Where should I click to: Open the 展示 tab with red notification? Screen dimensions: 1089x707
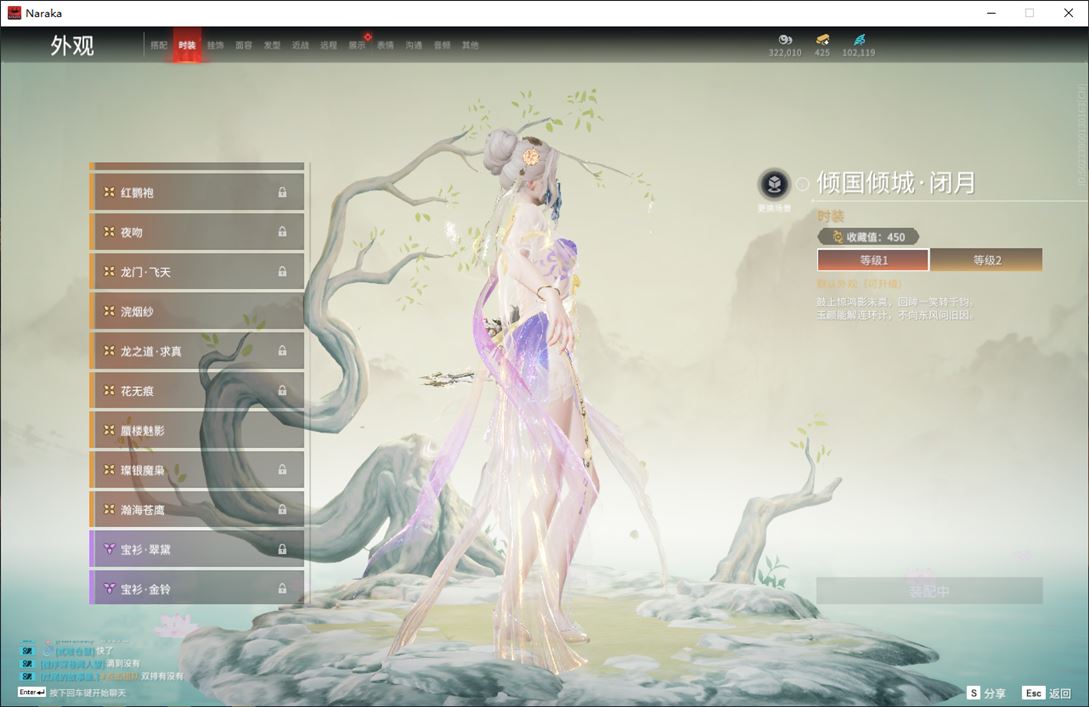pyautogui.click(x=357, y=45)
